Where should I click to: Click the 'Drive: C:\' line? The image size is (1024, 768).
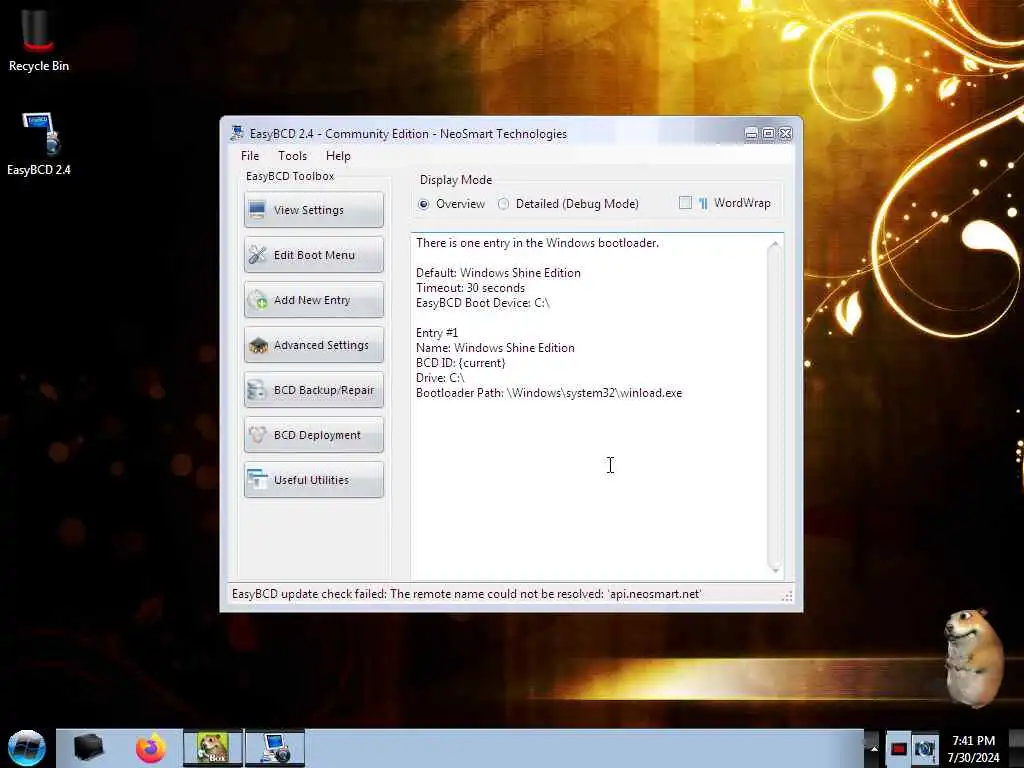(x=440, y=378)
